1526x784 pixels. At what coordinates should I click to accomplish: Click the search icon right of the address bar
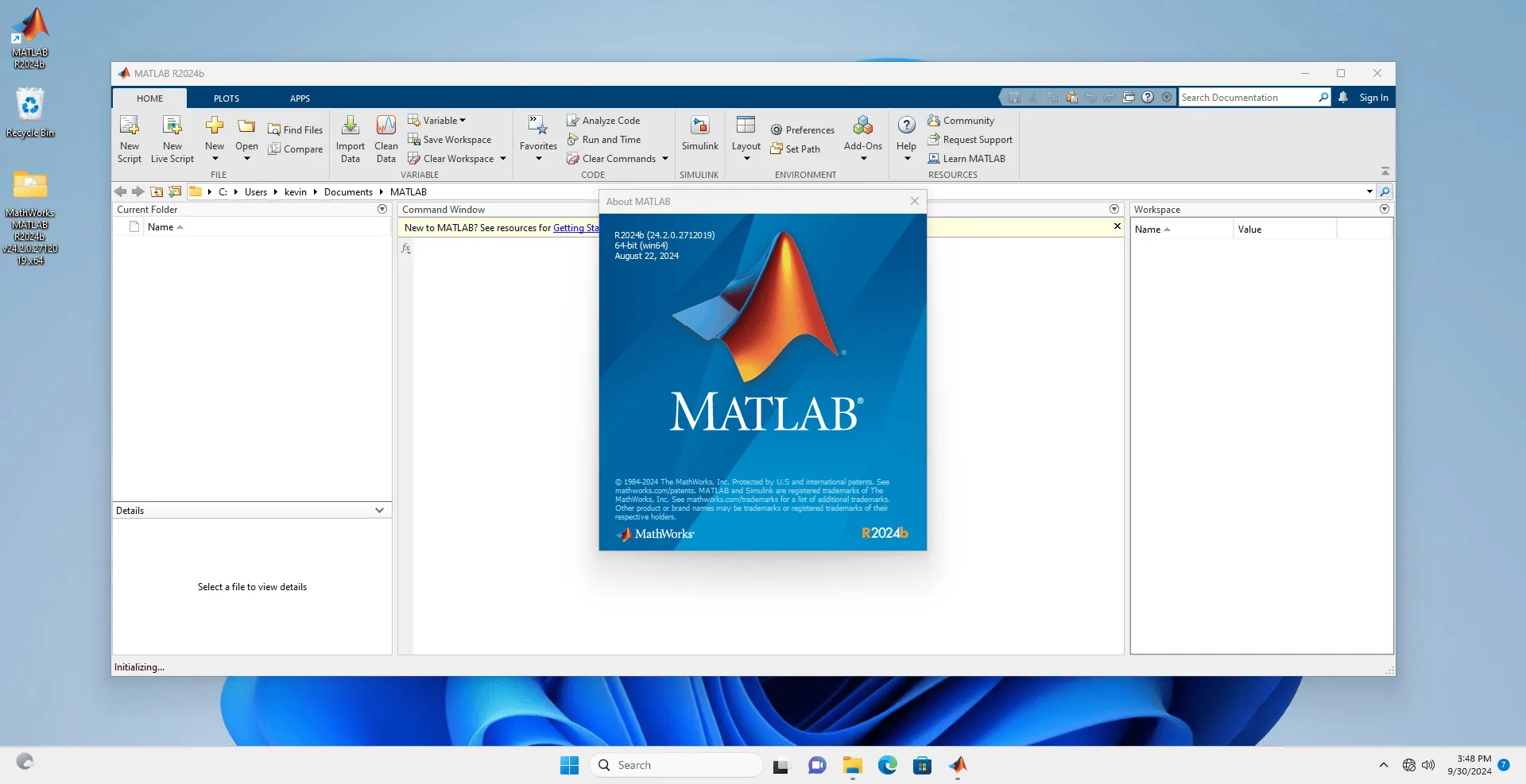click(x=1385, y=191)
